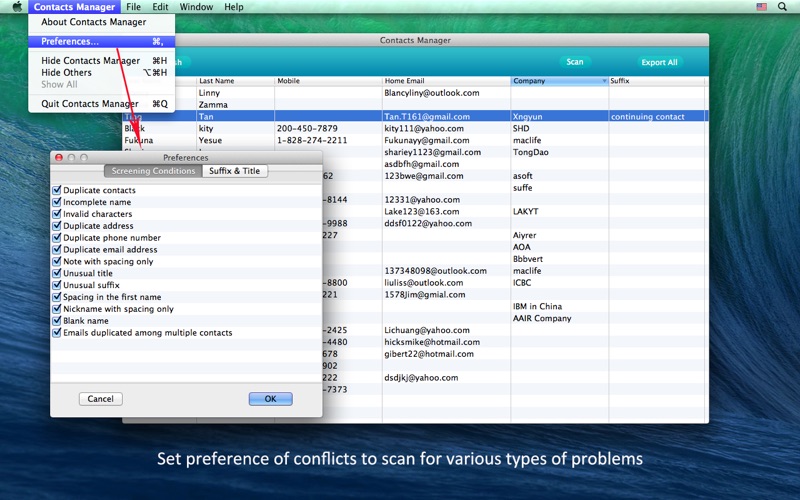
Task: Select Preferences... menu entry
Action: tap(102, 41)
